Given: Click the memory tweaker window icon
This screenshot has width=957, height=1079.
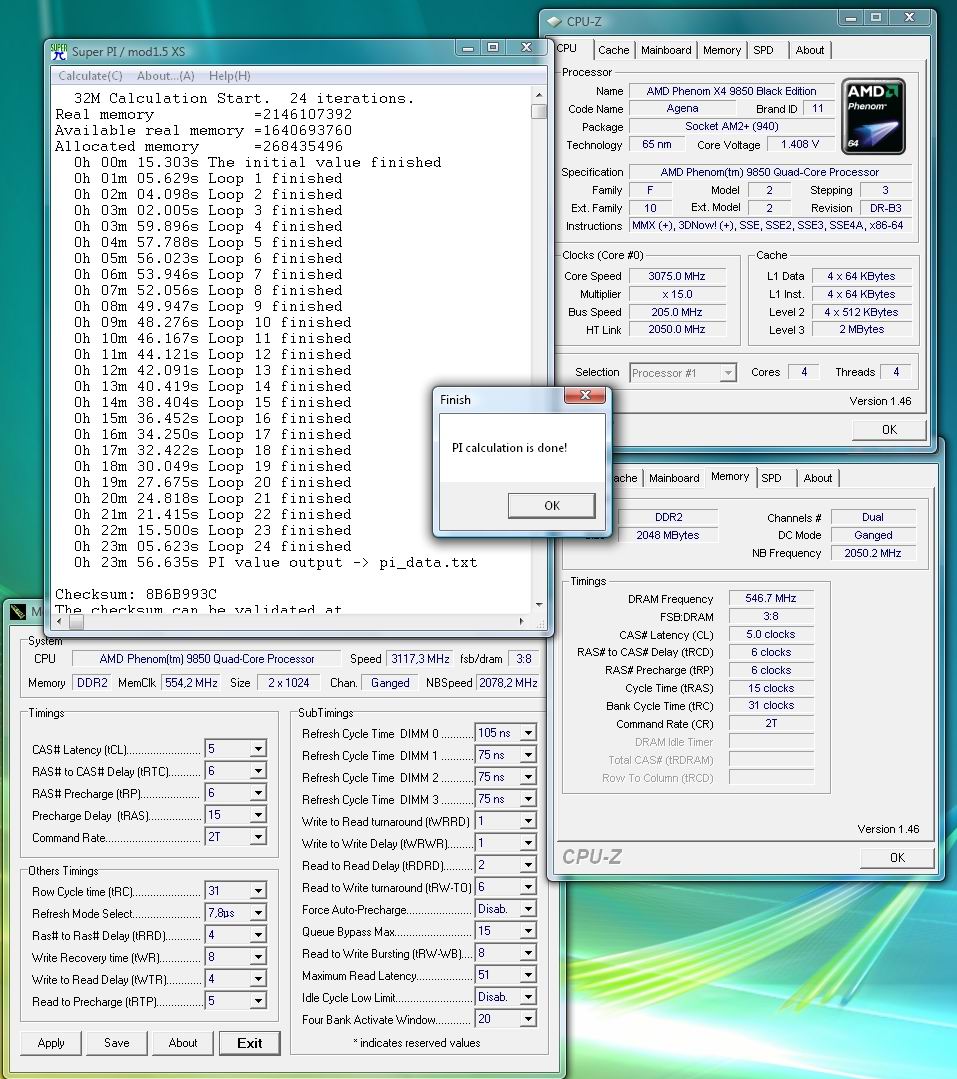Looking at the screenshot, I should (x=18, y=610).
